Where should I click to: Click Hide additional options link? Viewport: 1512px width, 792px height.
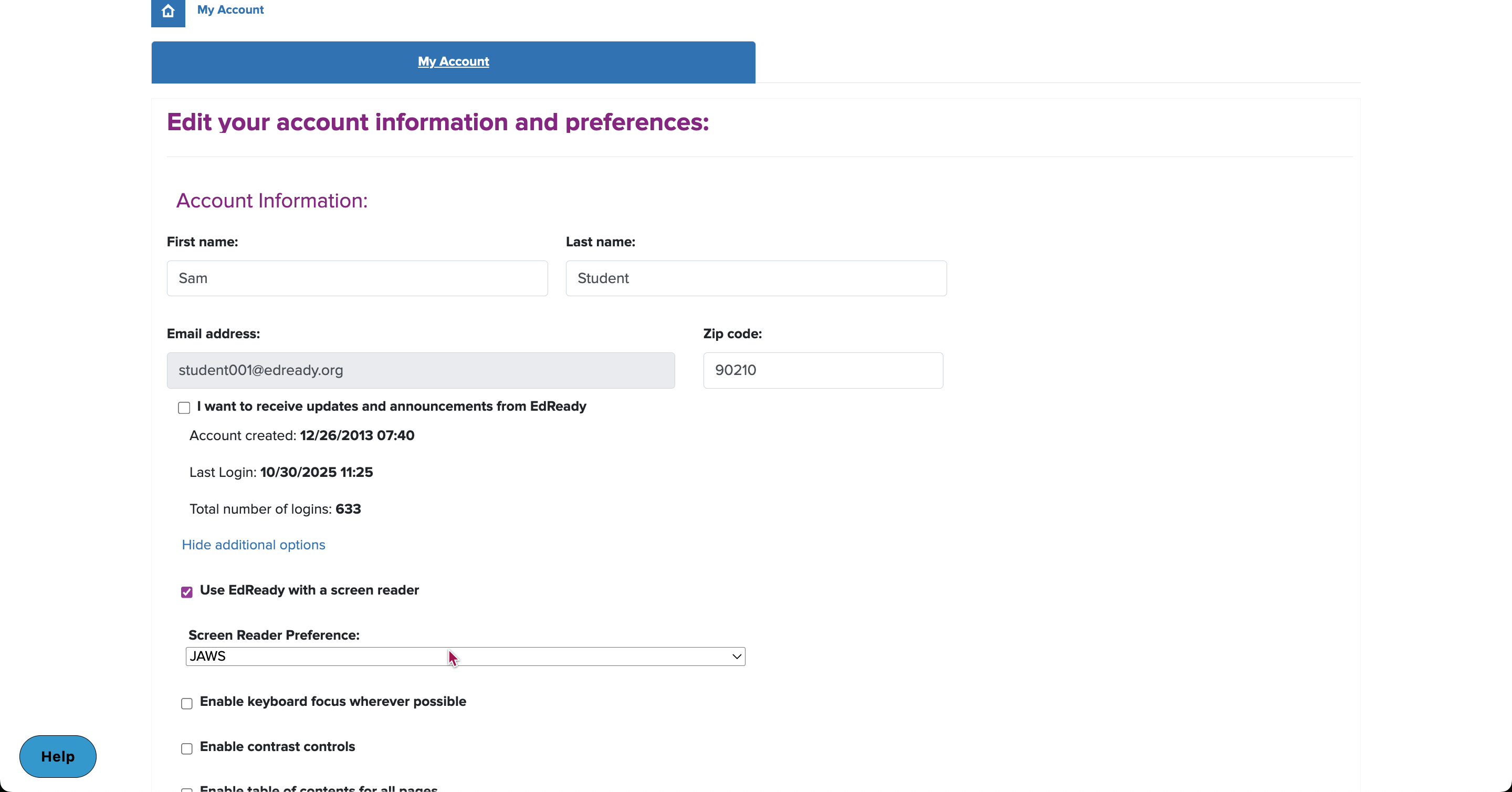[x=253, y=545]
